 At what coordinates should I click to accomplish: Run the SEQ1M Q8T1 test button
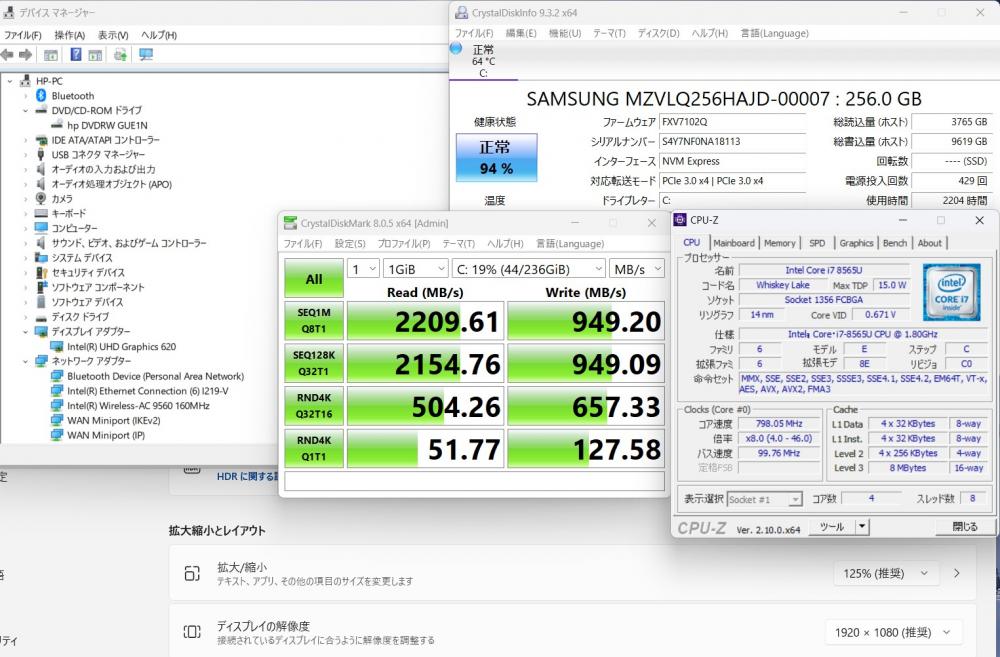(x=314, y=321)
